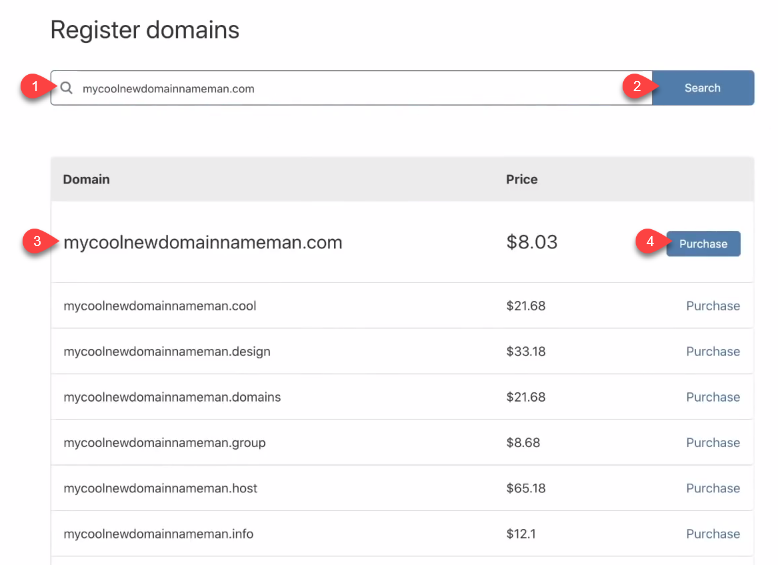The width and height of the screenshot is (778, 565).
Task: Select the mycoolnewdomainnameman.host domain name
Action: coord(160,488)
